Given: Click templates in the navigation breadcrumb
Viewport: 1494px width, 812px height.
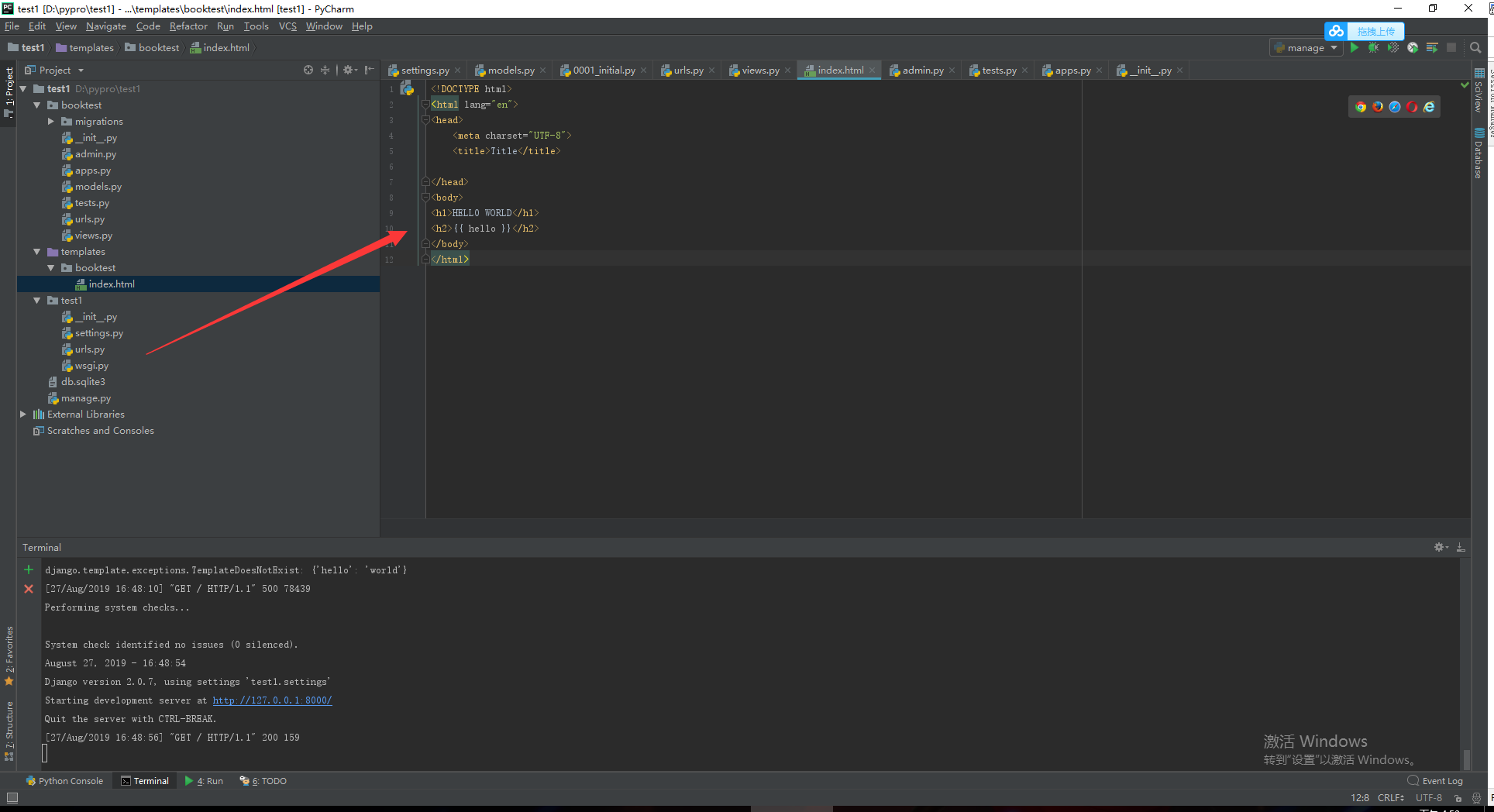Looking at the screenshot, I should [x=84, y=48].
